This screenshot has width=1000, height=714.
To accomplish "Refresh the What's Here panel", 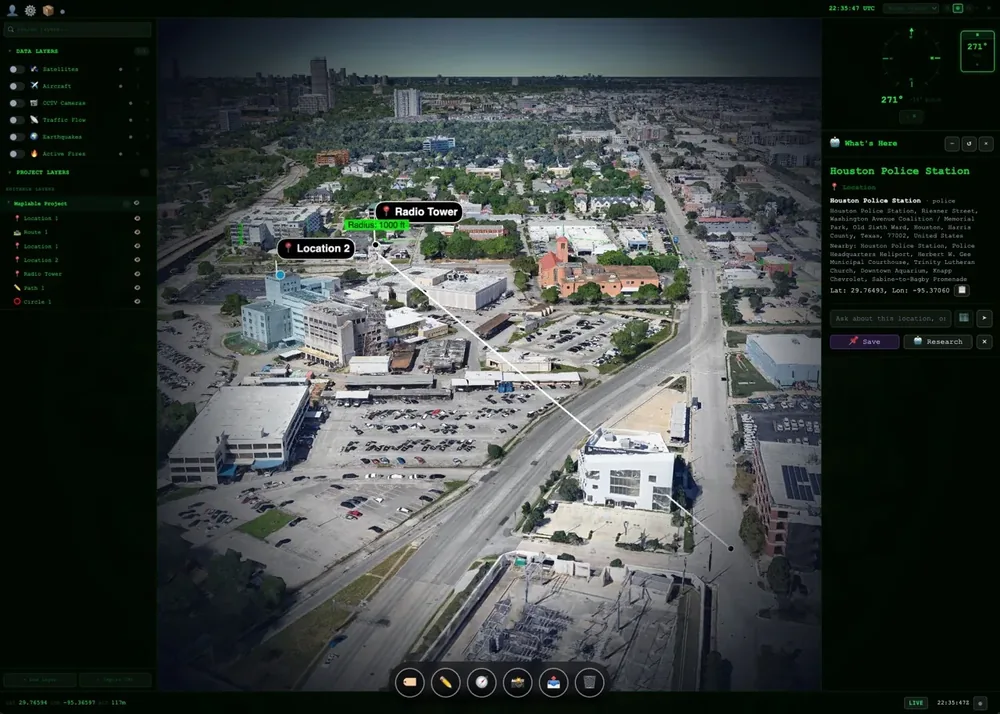I will click(969, 143).
